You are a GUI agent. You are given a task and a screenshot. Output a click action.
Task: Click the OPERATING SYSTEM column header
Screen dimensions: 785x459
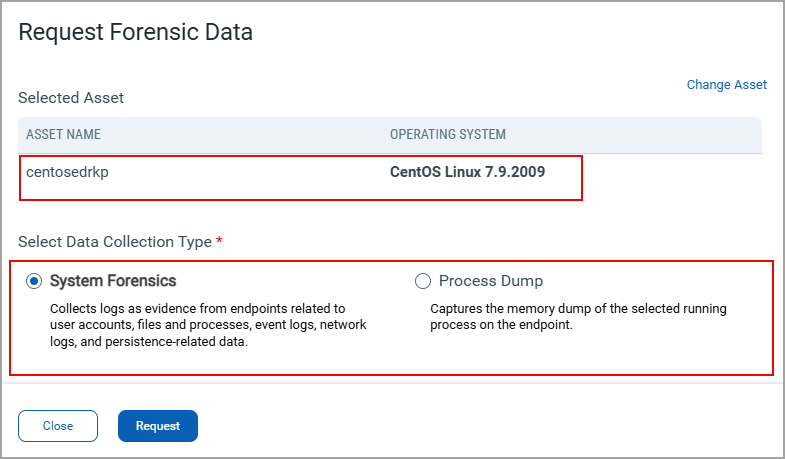447,135
